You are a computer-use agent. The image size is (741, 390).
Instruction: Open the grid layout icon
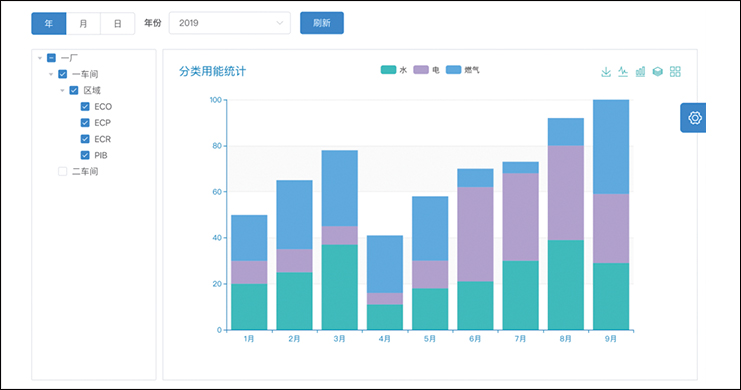point(675,72)
